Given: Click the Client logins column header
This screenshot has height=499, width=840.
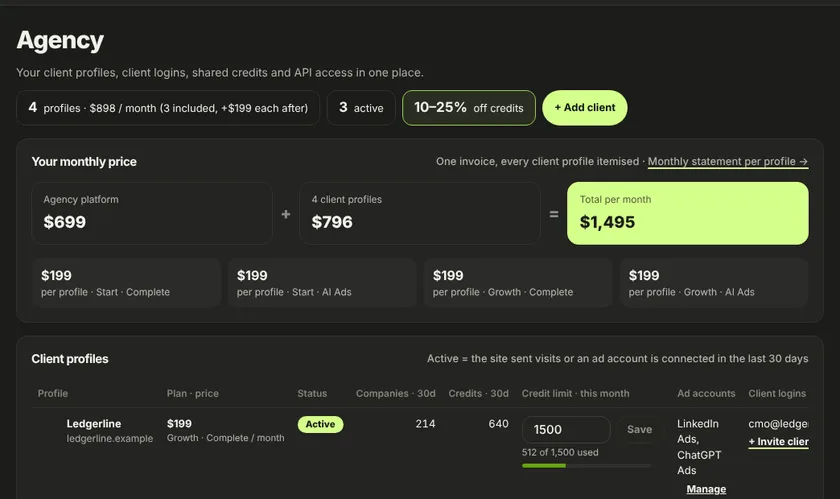Looking at the screenshot, I should coord(777,393).
